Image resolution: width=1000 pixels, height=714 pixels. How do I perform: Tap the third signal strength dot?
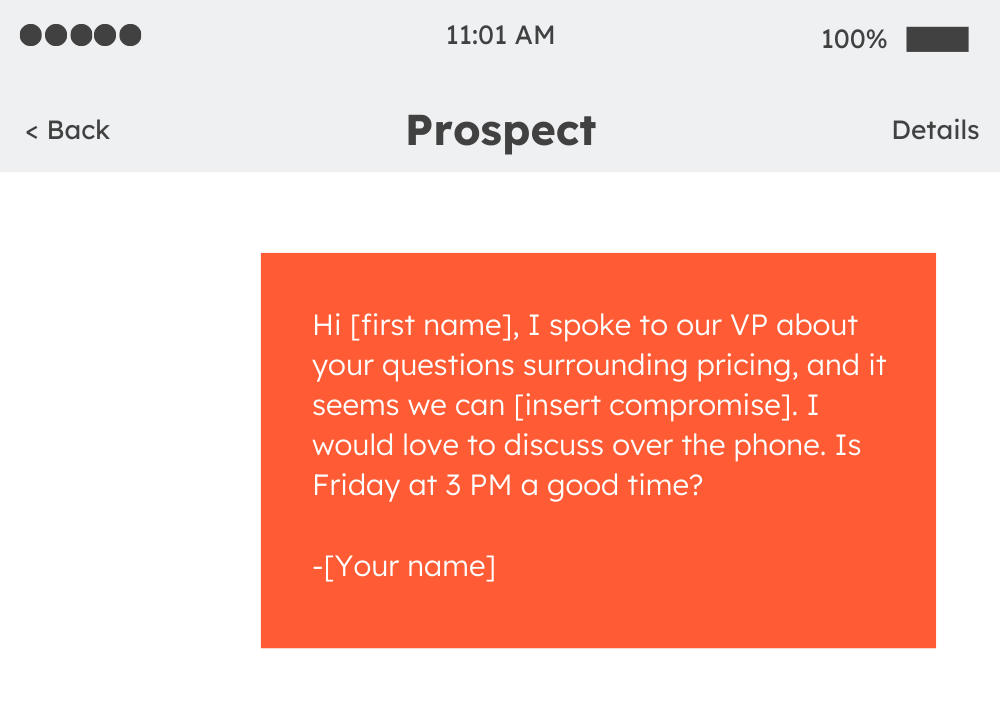tap(80, 35)
